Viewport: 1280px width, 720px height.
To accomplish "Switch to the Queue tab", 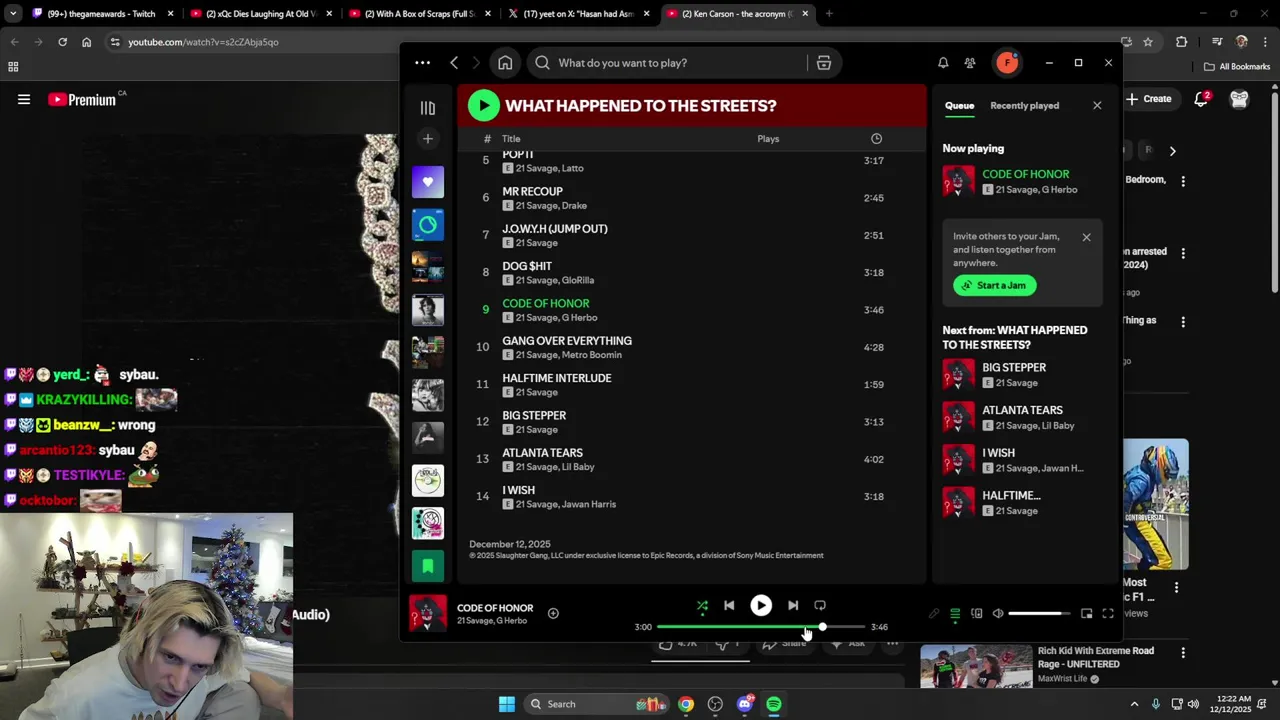I will (959, 105).
